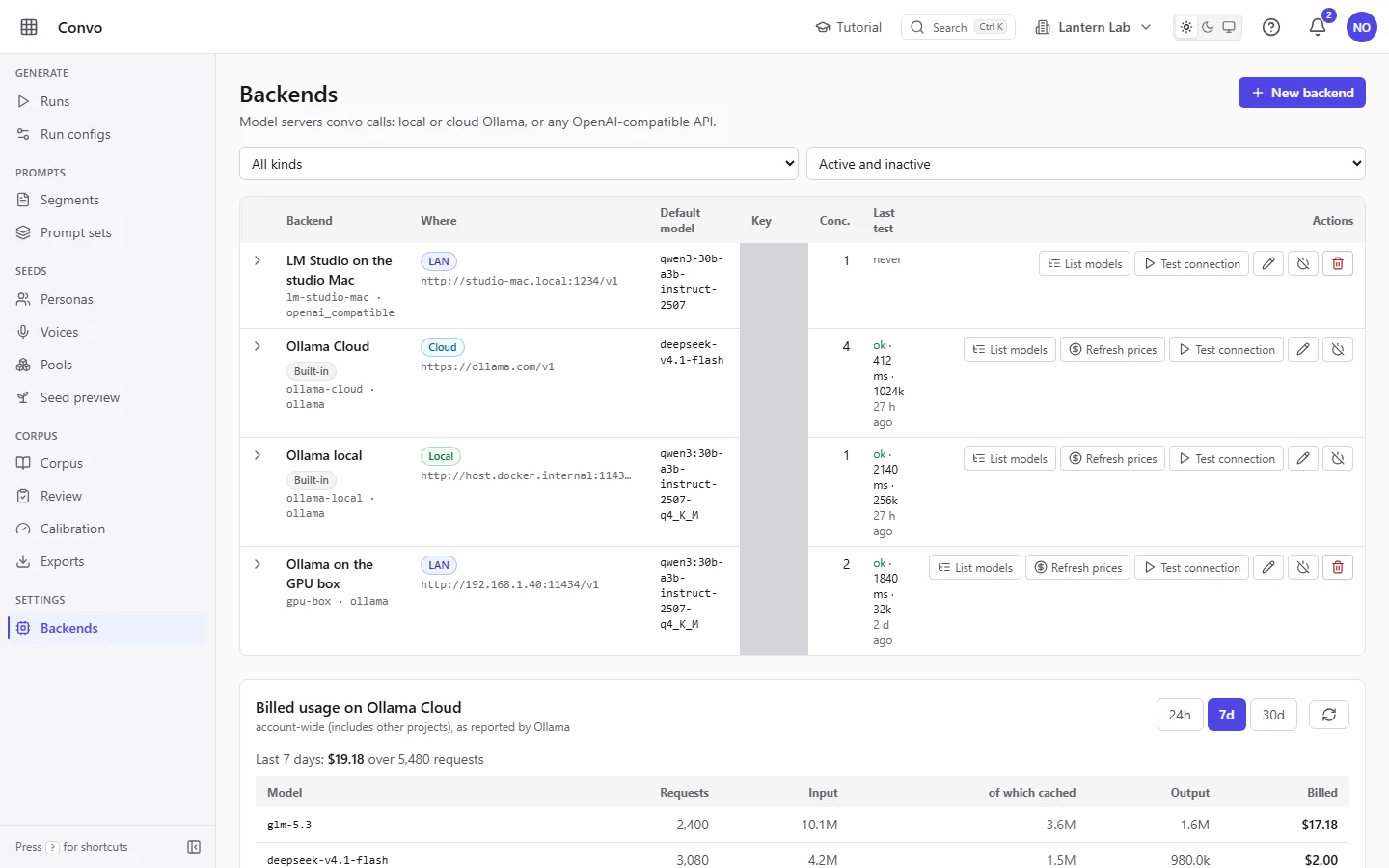Refresh the billed usage data

tap(1329, 715)
